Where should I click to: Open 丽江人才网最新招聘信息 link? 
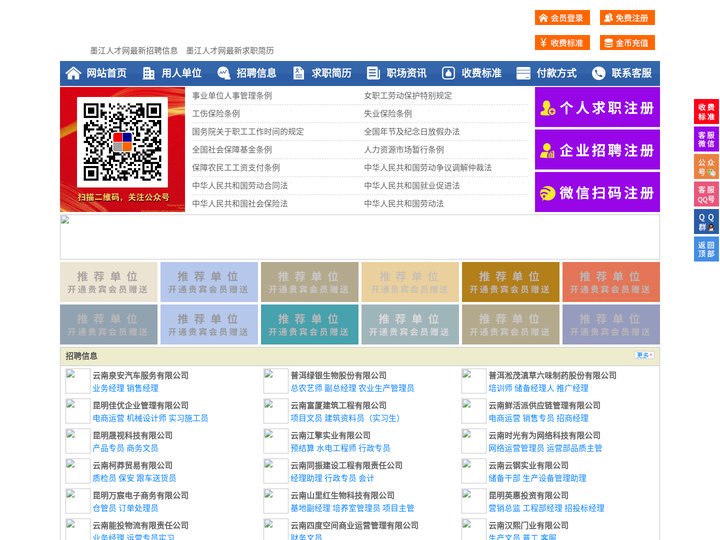134,51
